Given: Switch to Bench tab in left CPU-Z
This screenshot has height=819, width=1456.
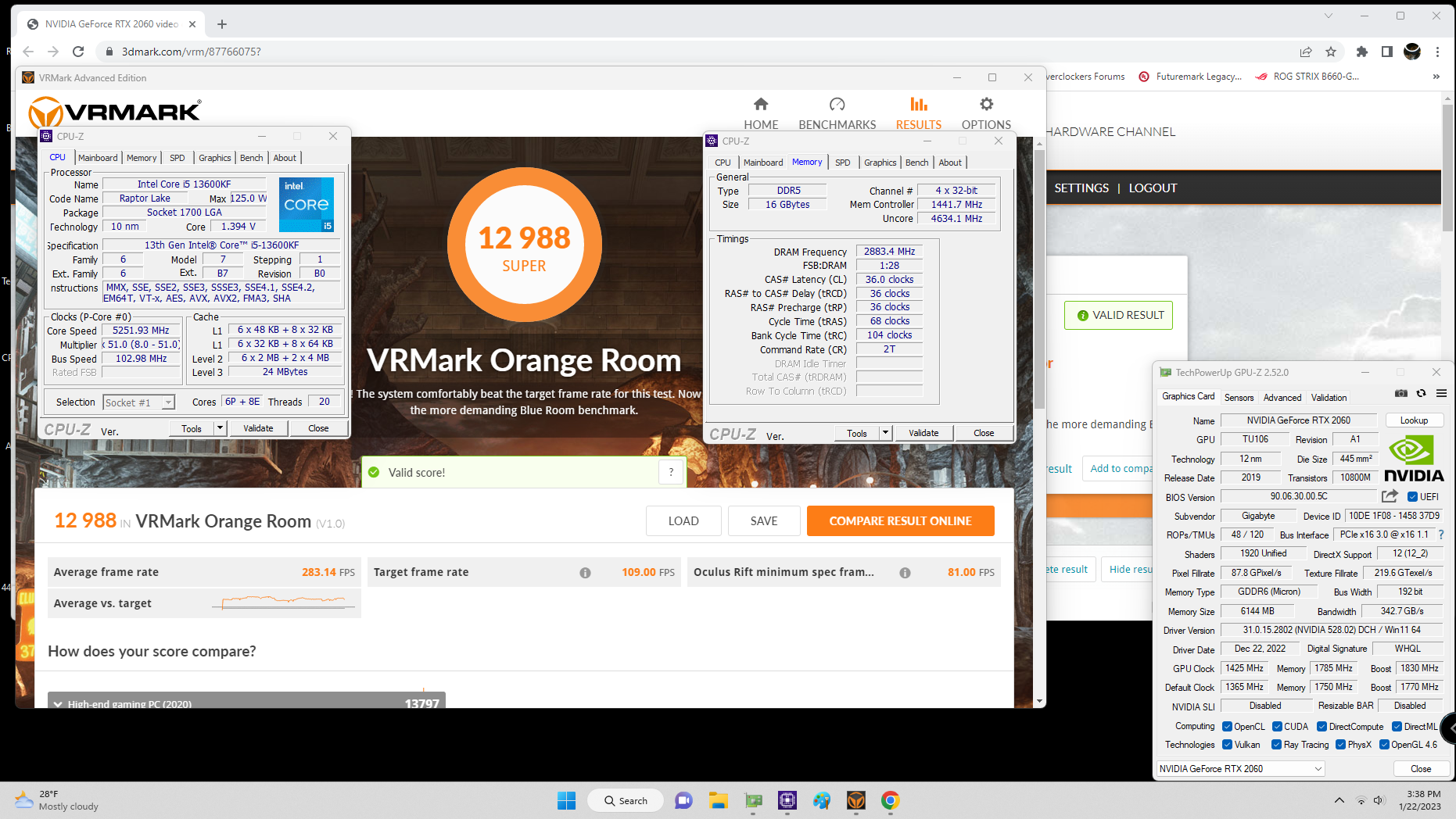Looking at the screenshot, I should click(251, 158).
